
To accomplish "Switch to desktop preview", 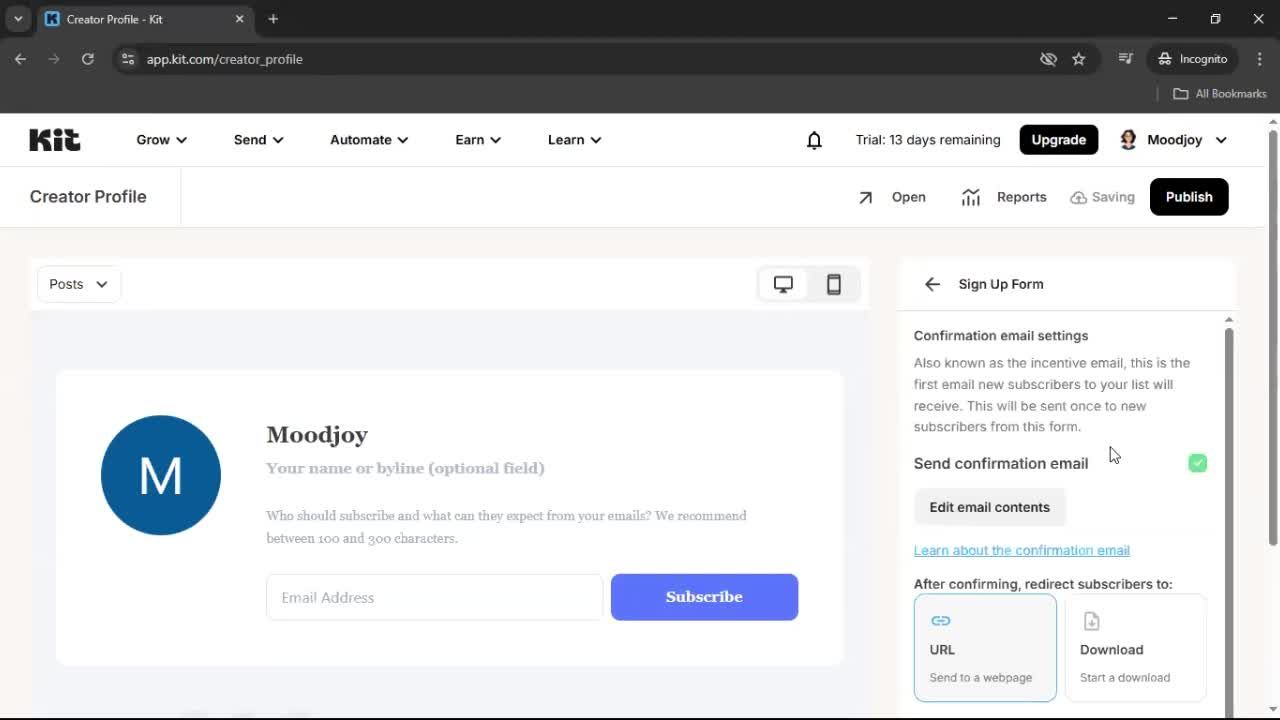I will 783,284.
